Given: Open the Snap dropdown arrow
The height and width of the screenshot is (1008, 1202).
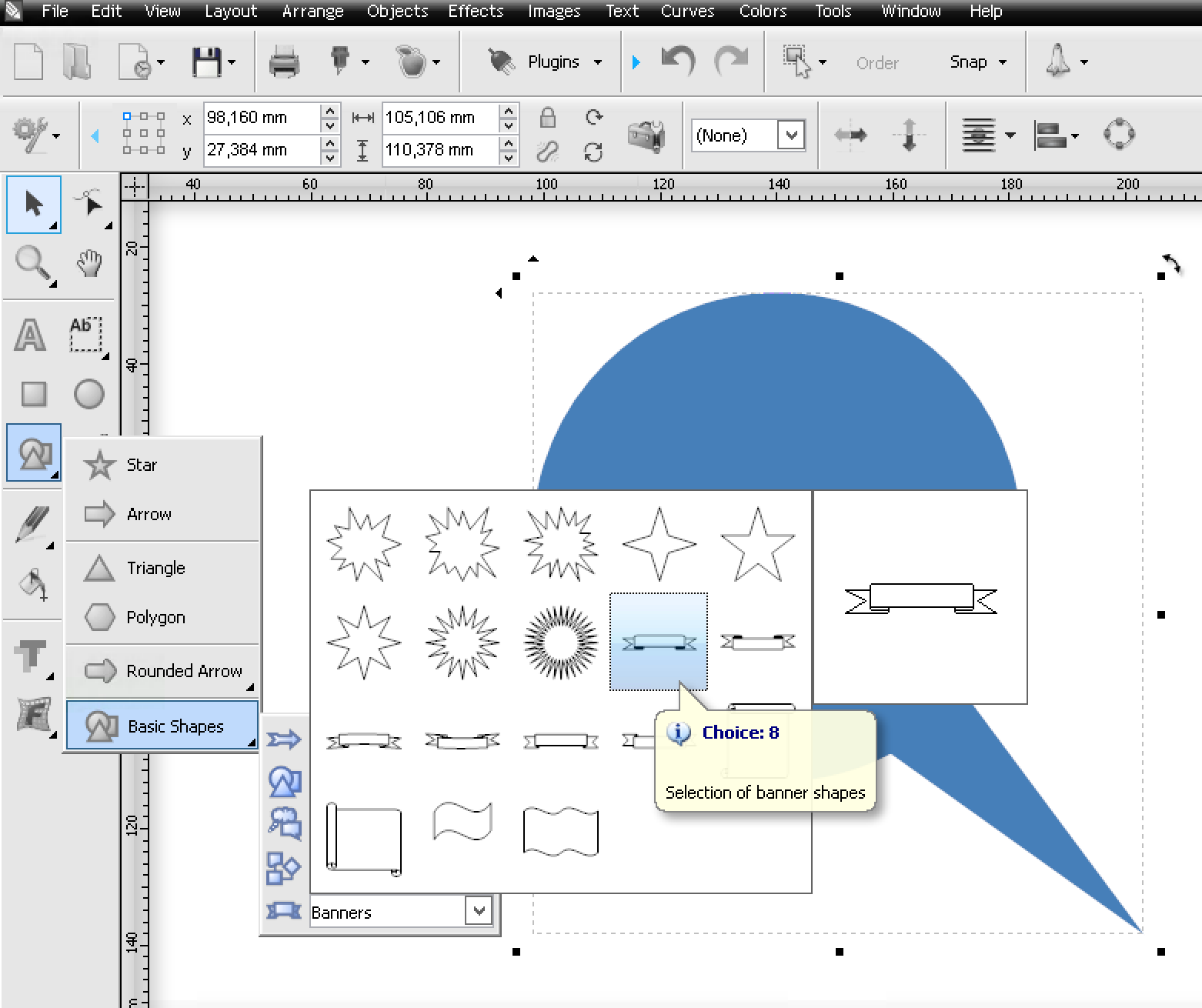Looking at the screenshot, I should (x=1003, y=62).
